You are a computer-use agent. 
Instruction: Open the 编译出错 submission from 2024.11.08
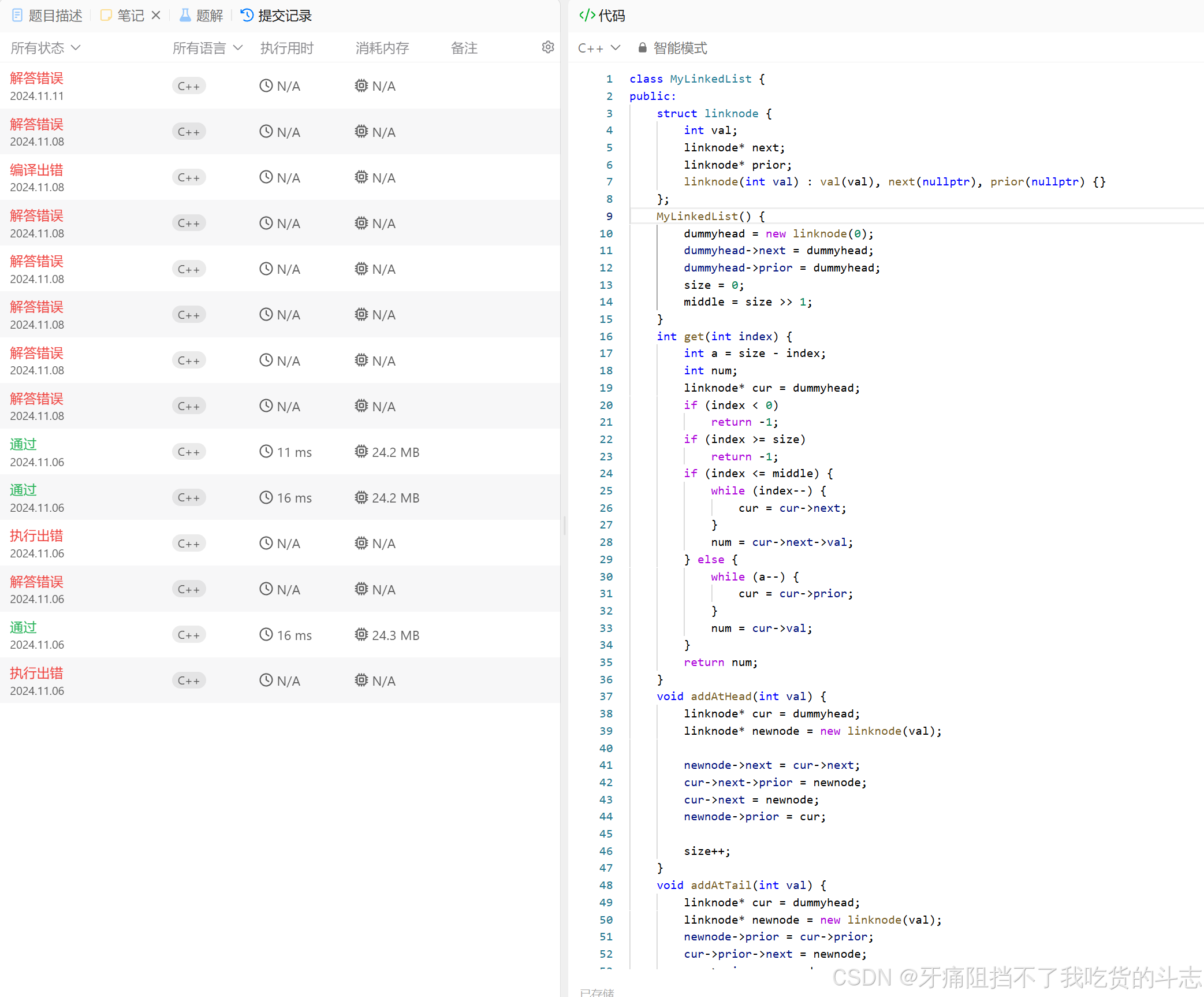(36, 170)
